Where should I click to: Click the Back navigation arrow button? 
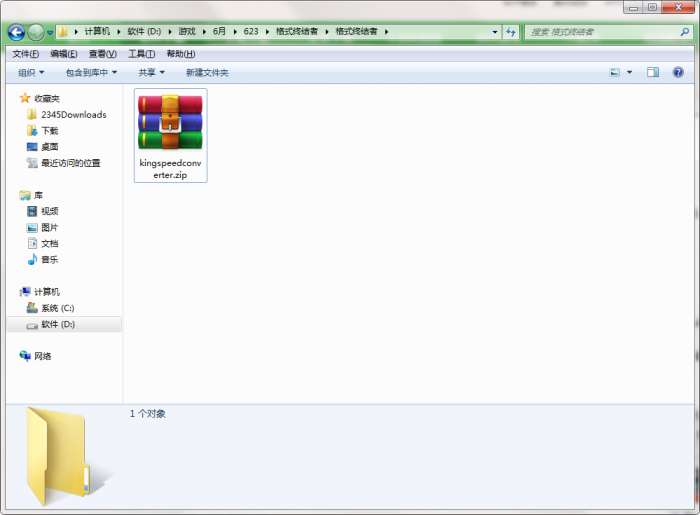[x=17, y=32]
